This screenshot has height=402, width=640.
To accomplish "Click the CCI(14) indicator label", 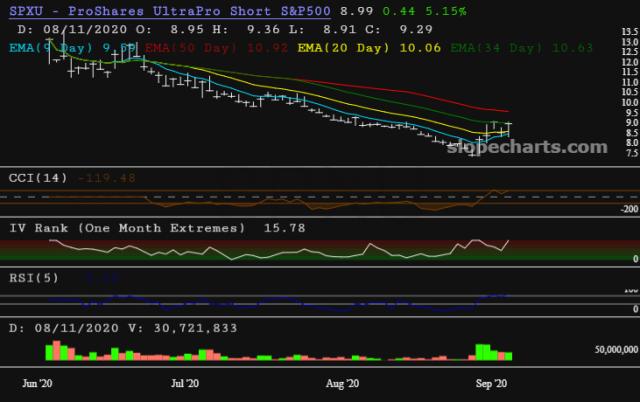I will [x=38, y=177].
